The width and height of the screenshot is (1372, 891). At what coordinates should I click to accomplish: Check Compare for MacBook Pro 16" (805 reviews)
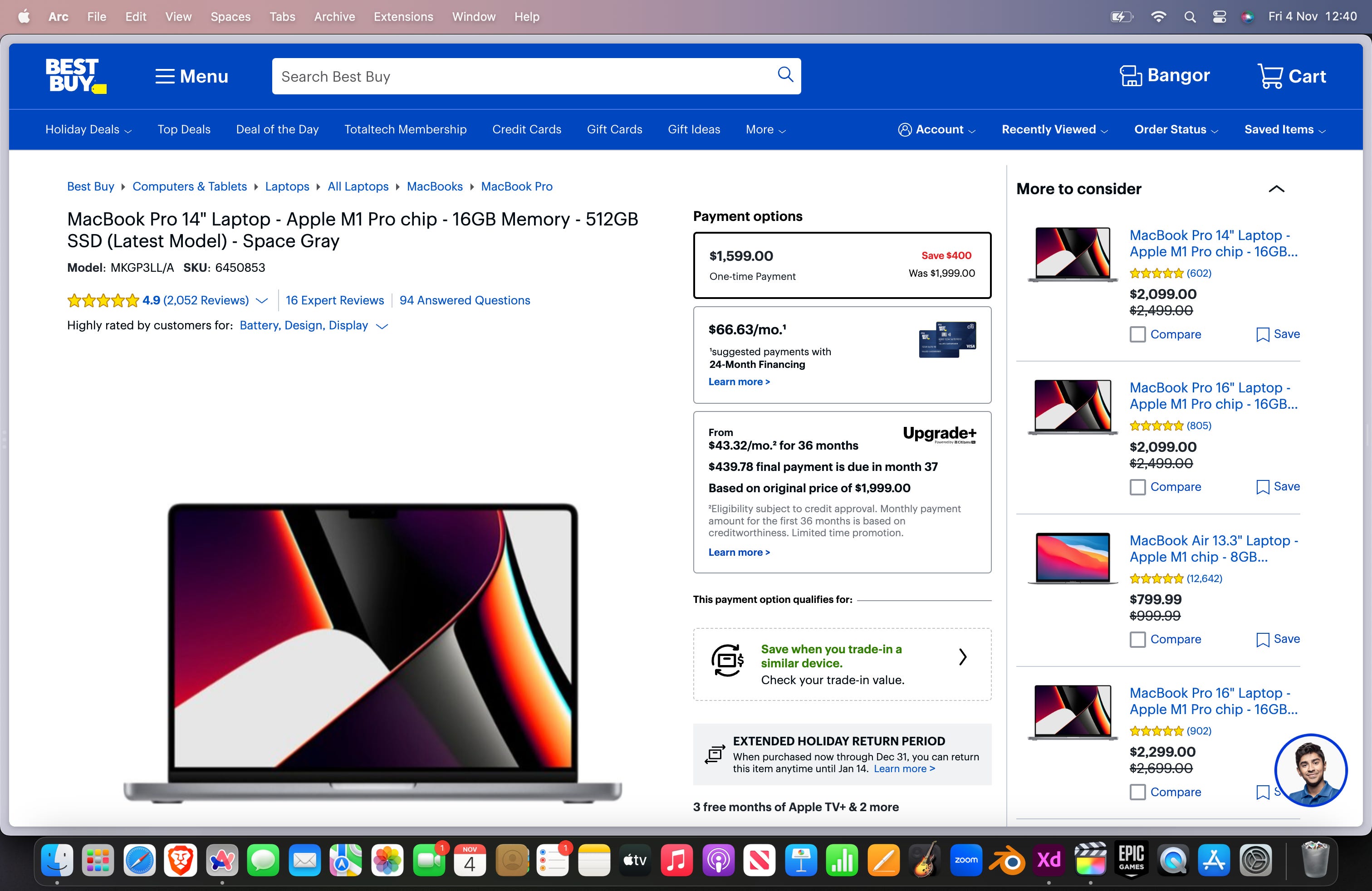[1137, 487]
